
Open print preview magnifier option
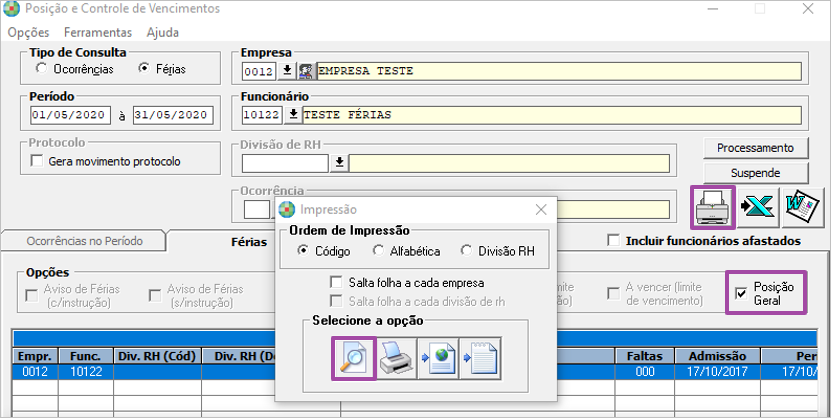tap(353, 358)
